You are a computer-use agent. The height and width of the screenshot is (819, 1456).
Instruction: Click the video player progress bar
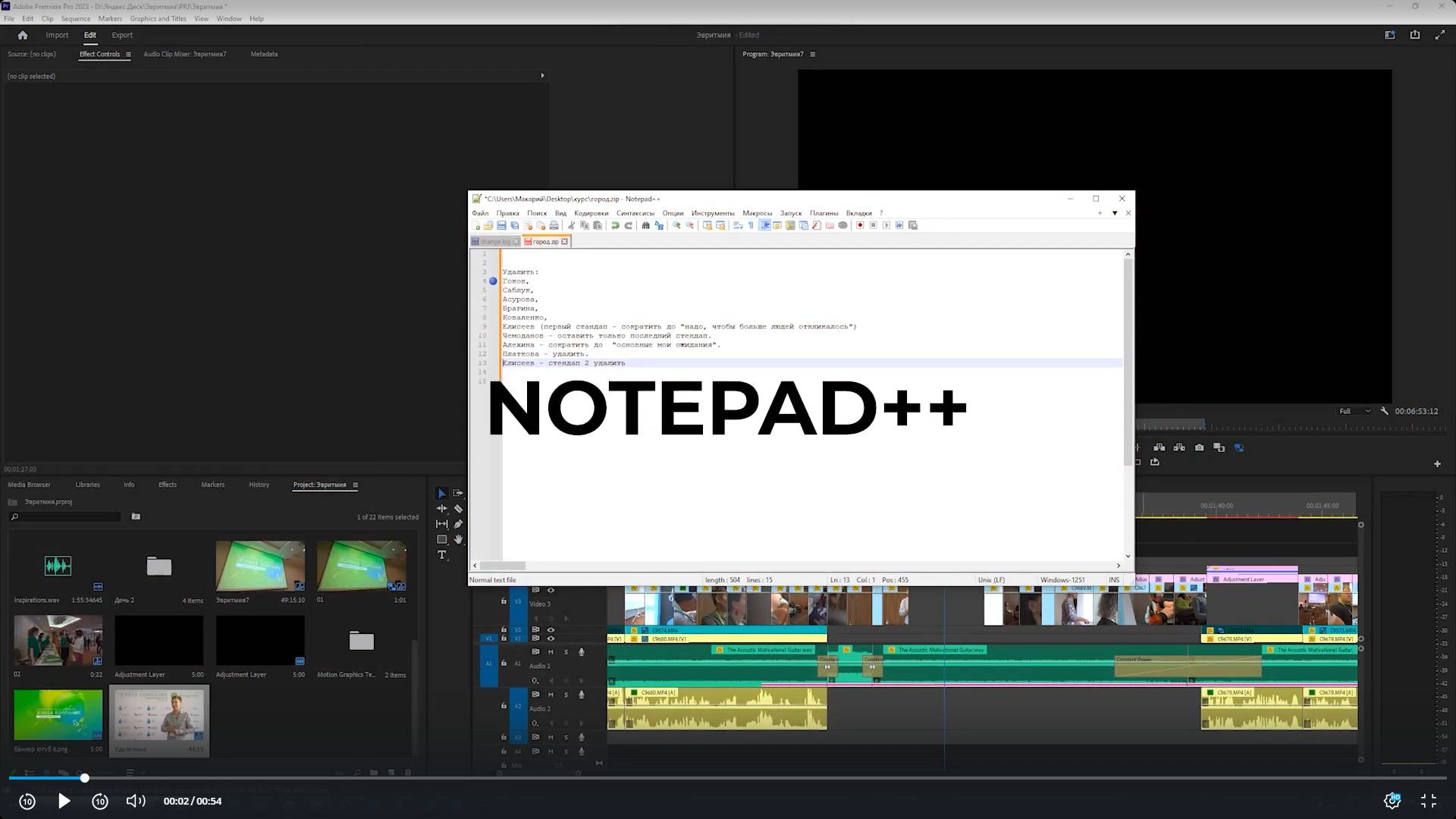point(728,778)
